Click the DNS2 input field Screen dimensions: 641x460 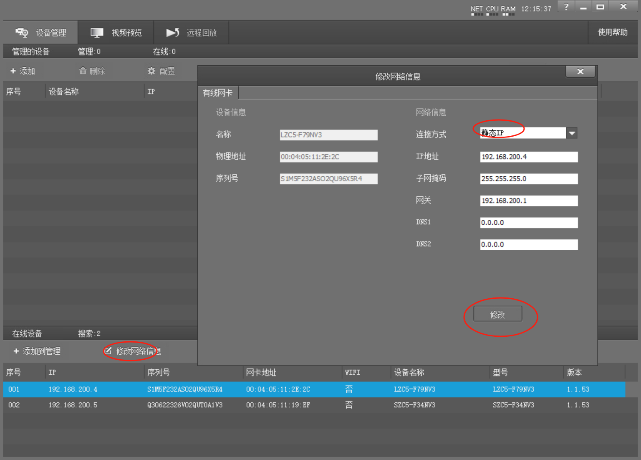528,243
